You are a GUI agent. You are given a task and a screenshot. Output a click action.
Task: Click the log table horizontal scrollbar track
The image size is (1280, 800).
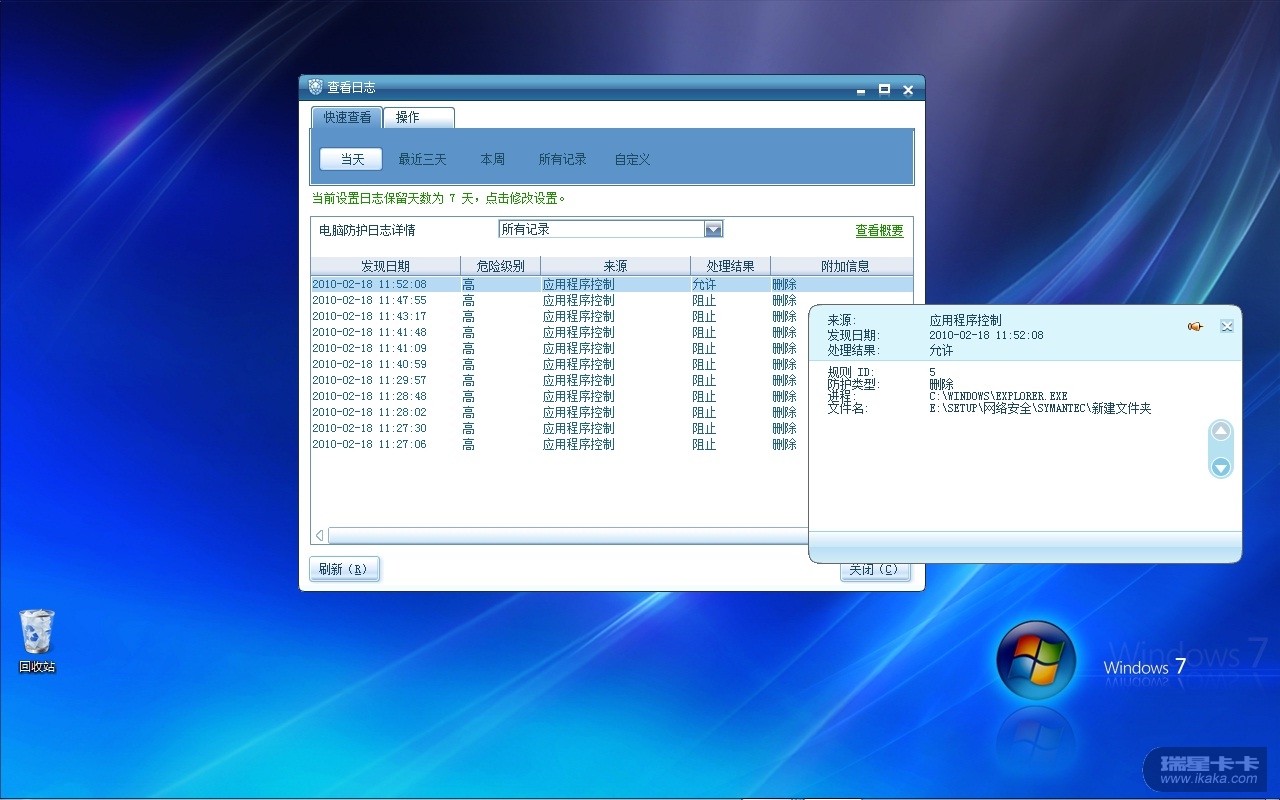click(568, 536)
